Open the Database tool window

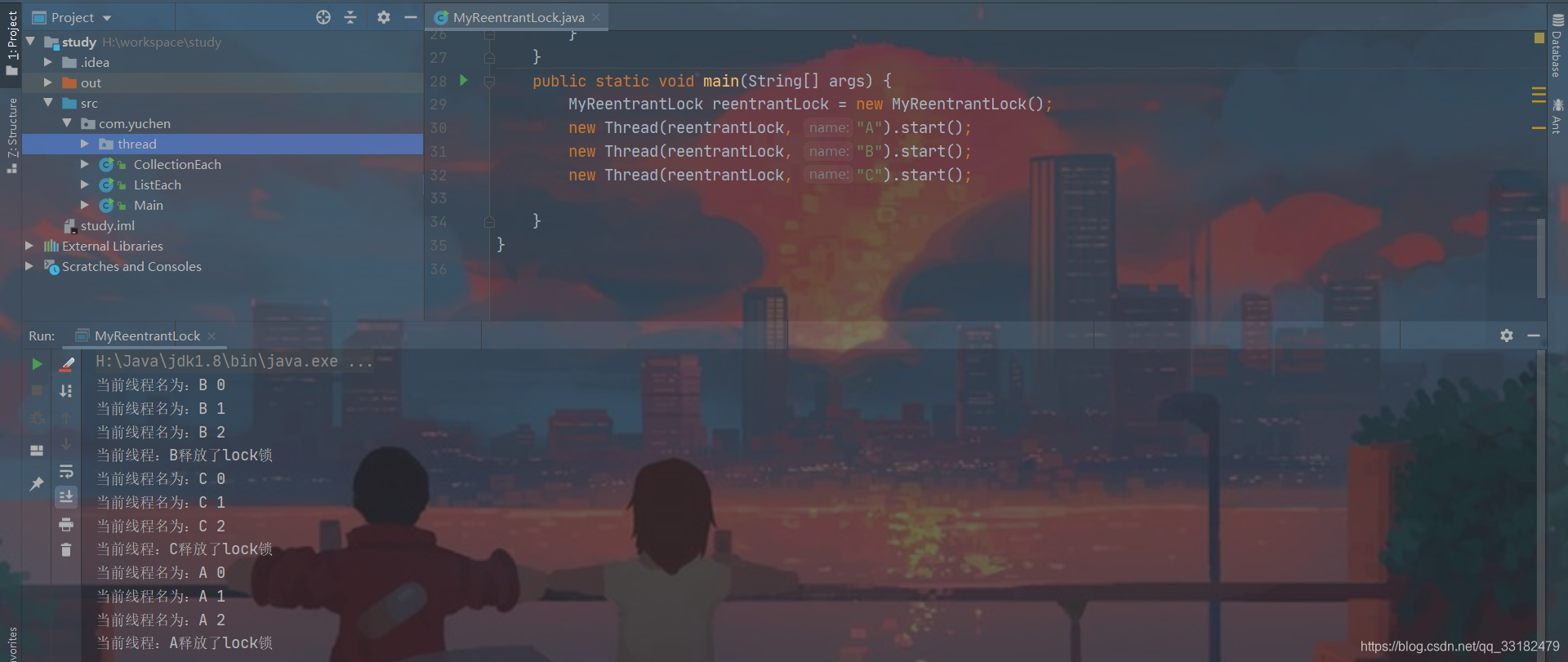[1557, 47]
